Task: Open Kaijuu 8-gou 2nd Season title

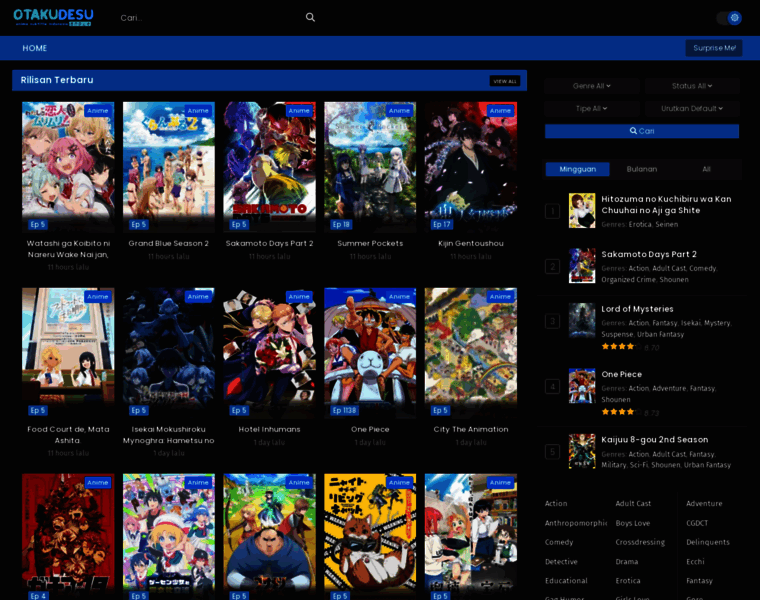Action: tap(654, 440)
